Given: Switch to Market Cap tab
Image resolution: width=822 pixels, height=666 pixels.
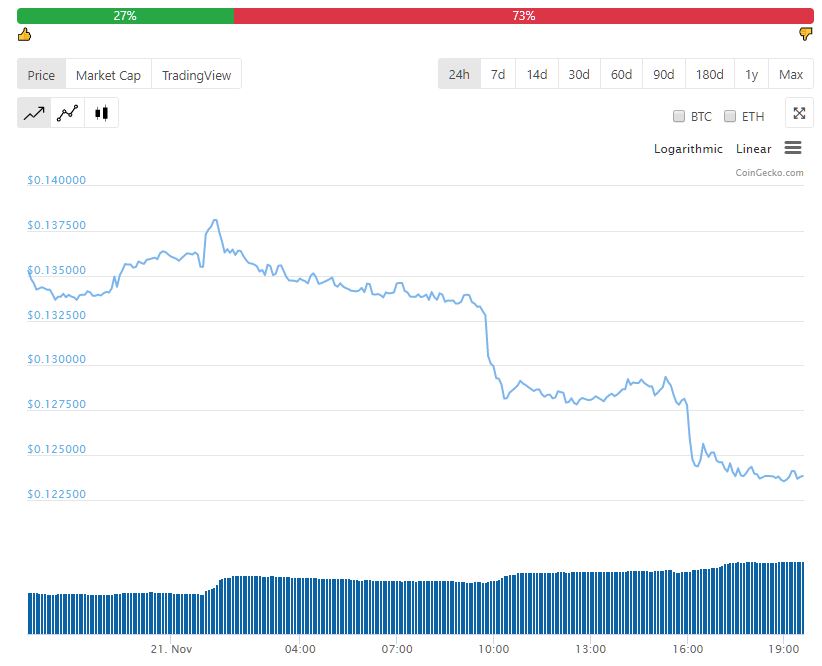Looking at the screenshot, I should click(x=108, y=75).
